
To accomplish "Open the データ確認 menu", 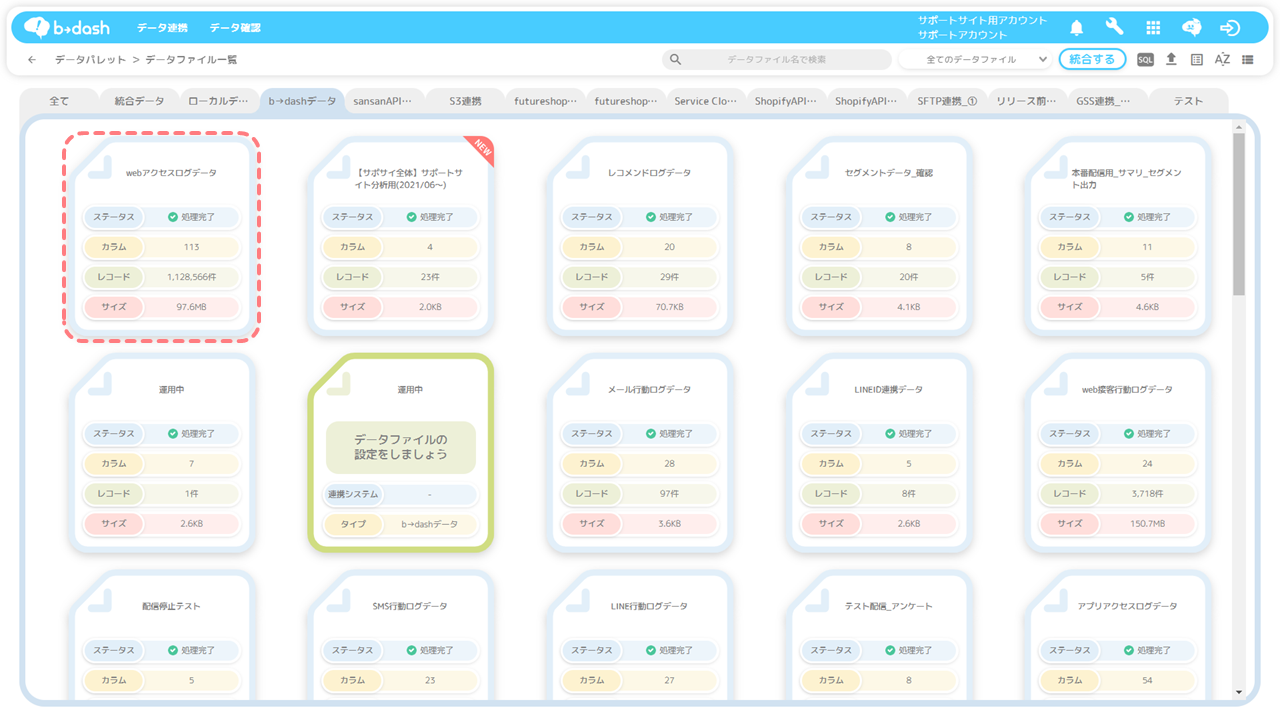I will [x=235, y=28].
